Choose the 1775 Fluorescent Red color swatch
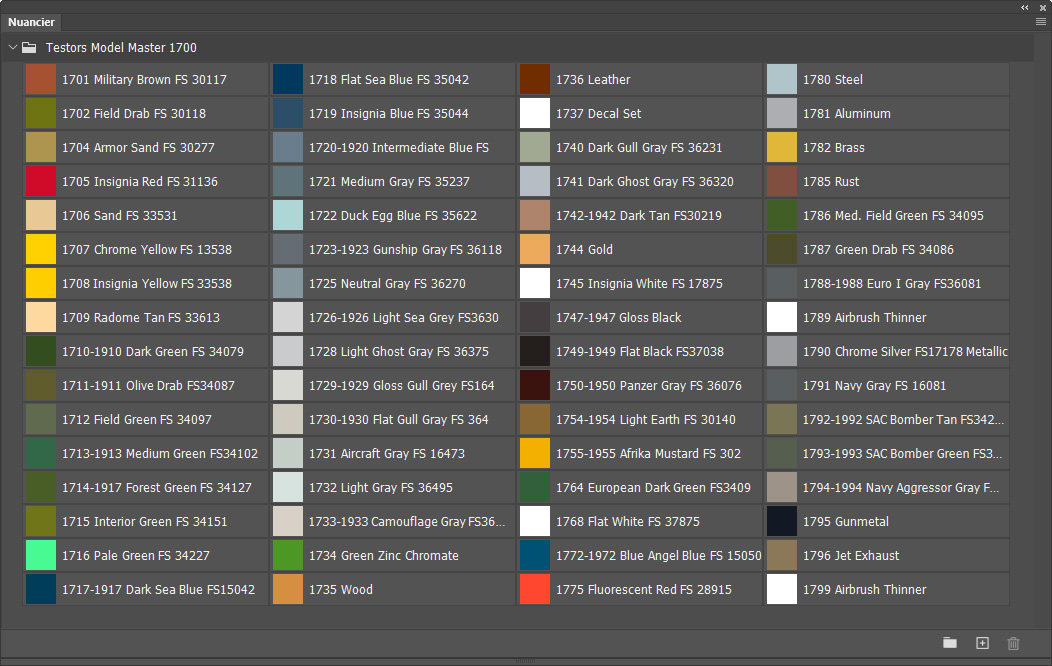Screen dimensions: 1052x666 [535, 590]
